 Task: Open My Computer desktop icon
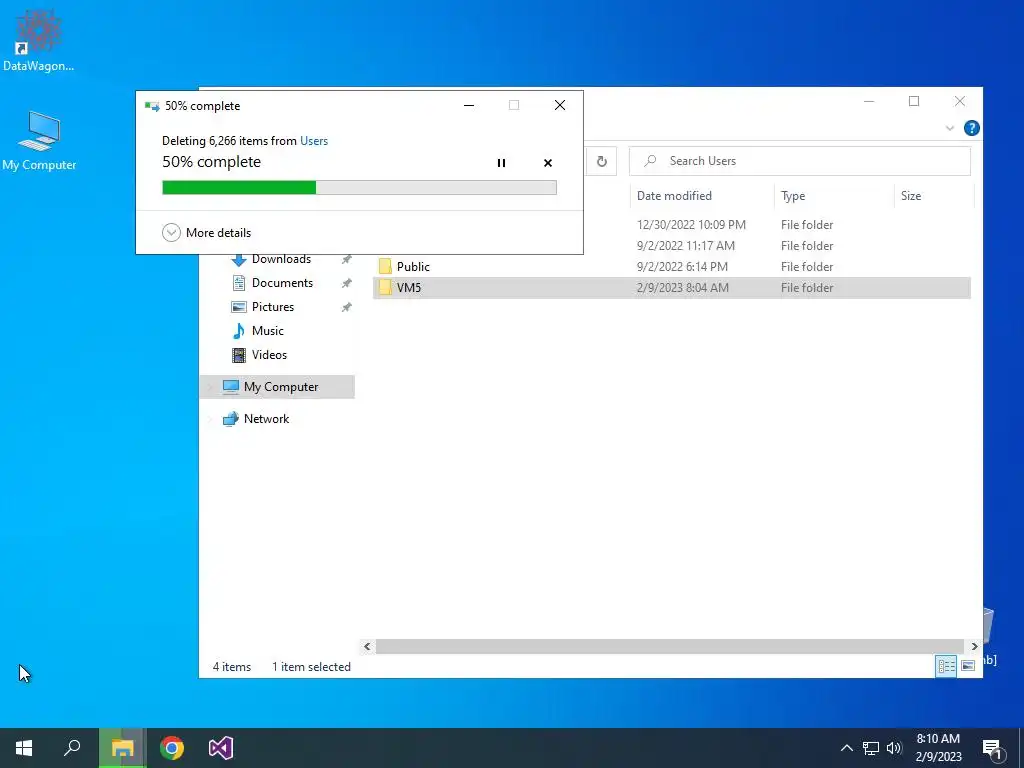tap(39, 140)
